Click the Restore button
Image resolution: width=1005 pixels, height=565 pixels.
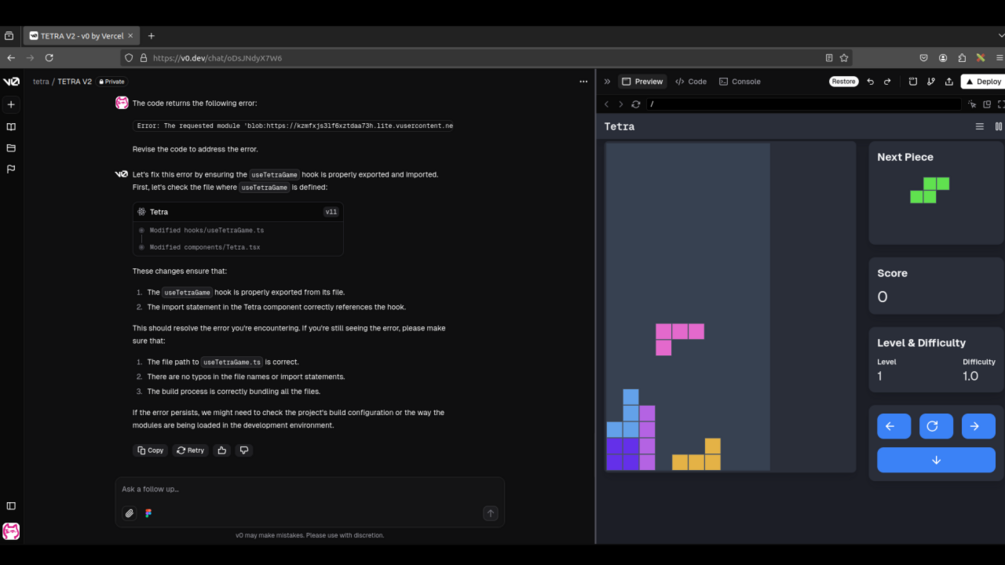coord(843,81)
